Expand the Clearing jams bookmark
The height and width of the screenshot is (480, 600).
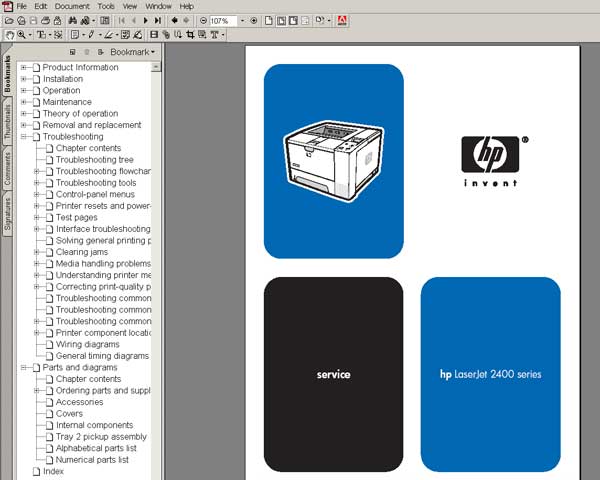click(37, 252)
